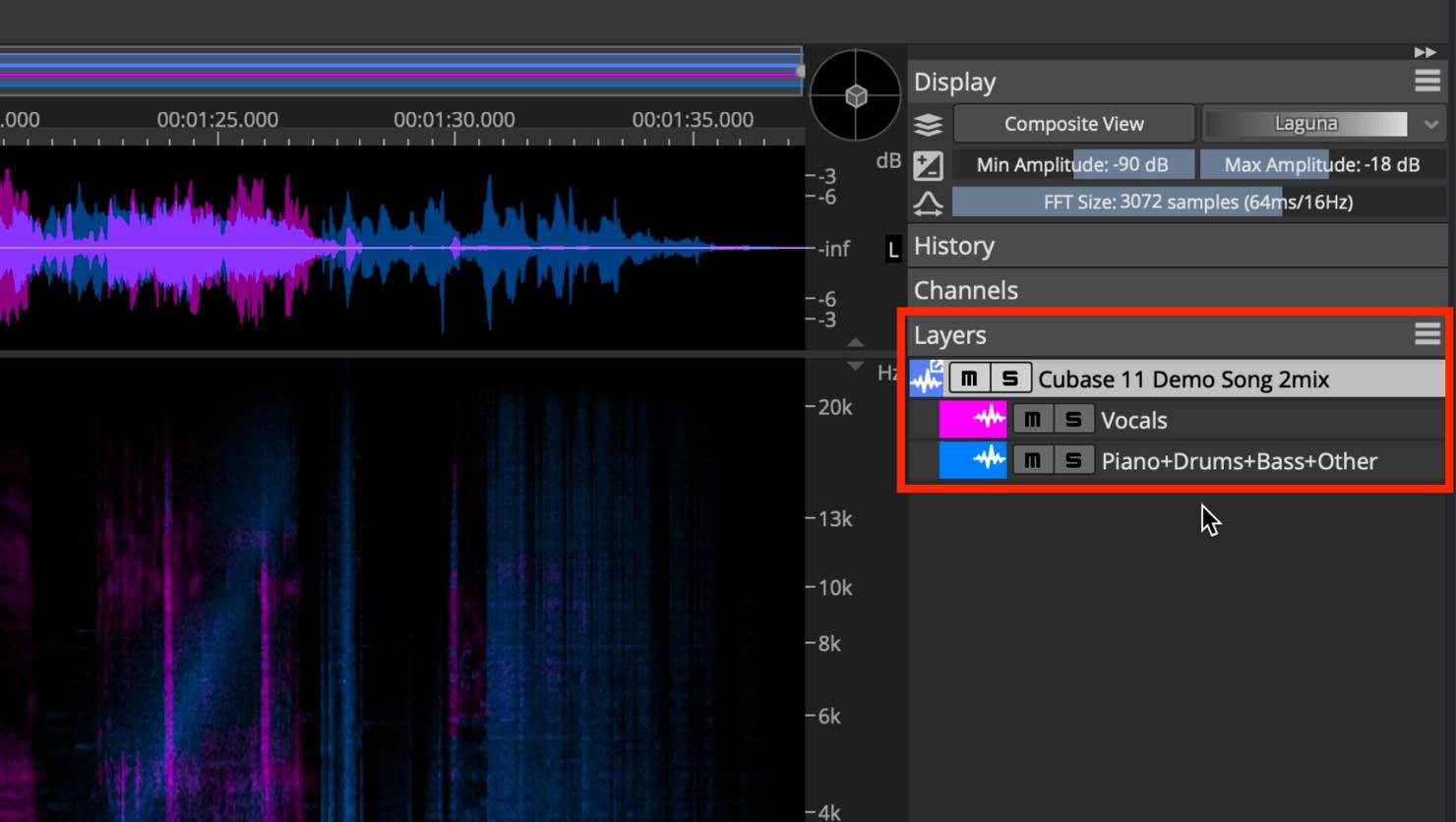Click the composite layers stack icon

(928, 125)
